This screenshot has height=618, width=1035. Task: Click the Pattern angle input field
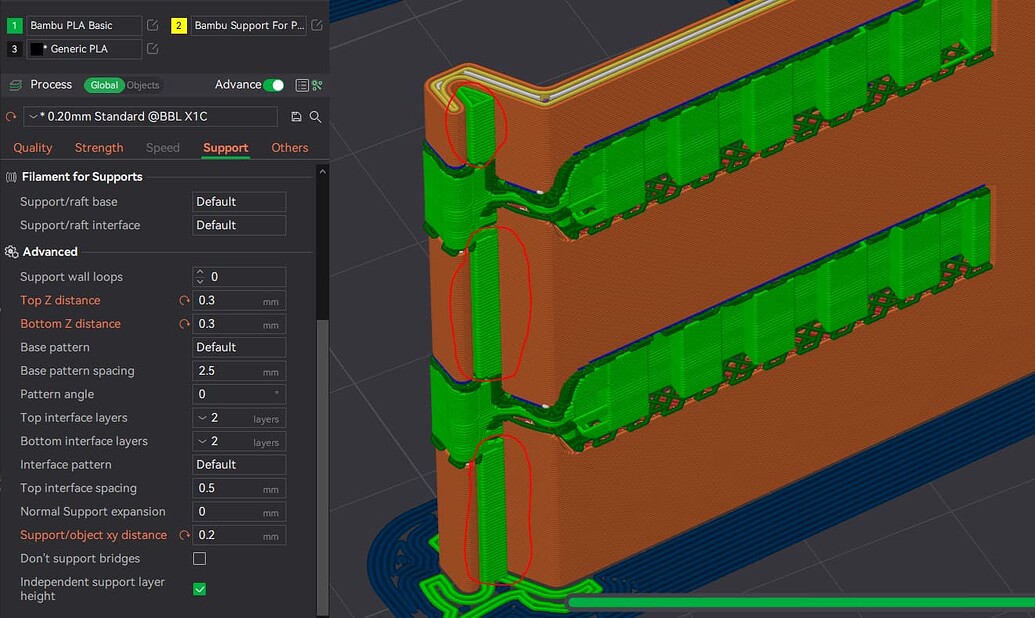click(239, 394)
